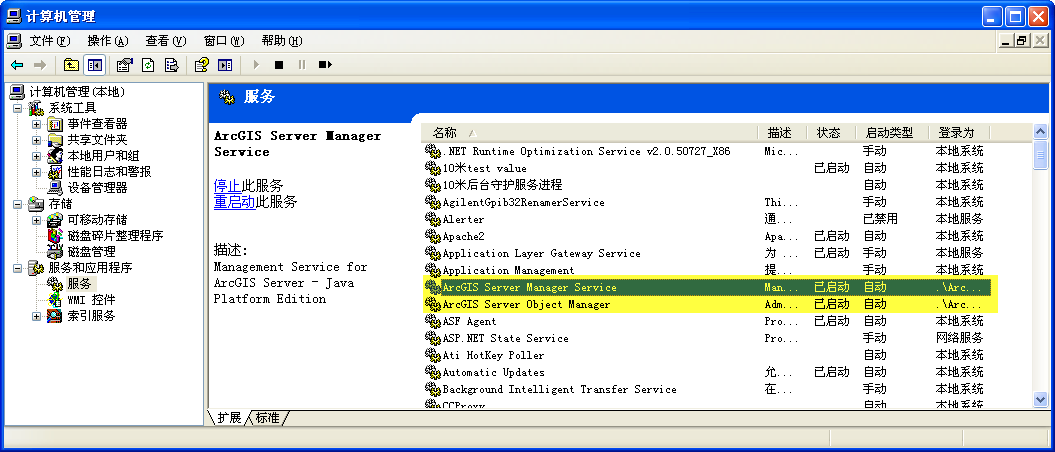Select 设备管理器 in the tree
The height and width of the screenshot is (452, 1055).
click(x=97, y=188)
